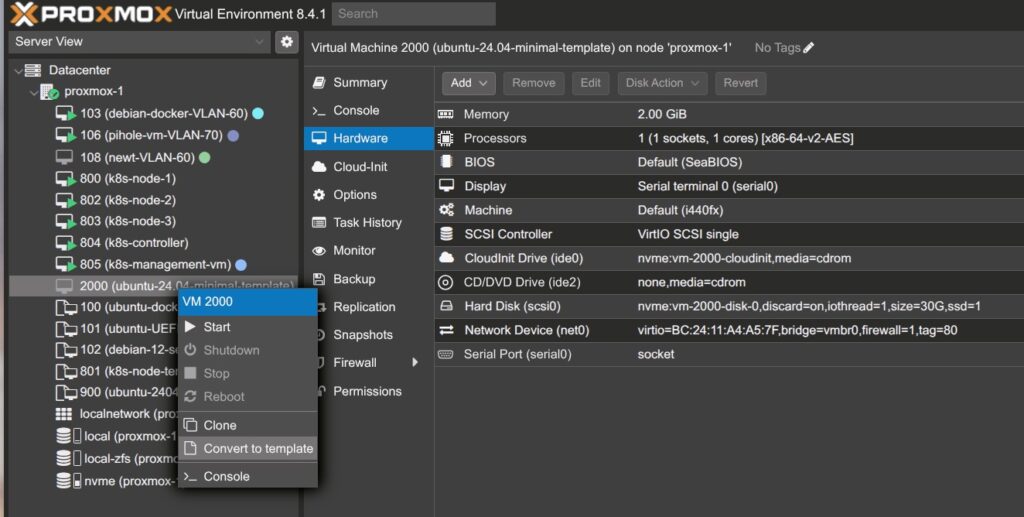
Task: Collapse the proxmox-1 node arrow
Action: point(34,92)
